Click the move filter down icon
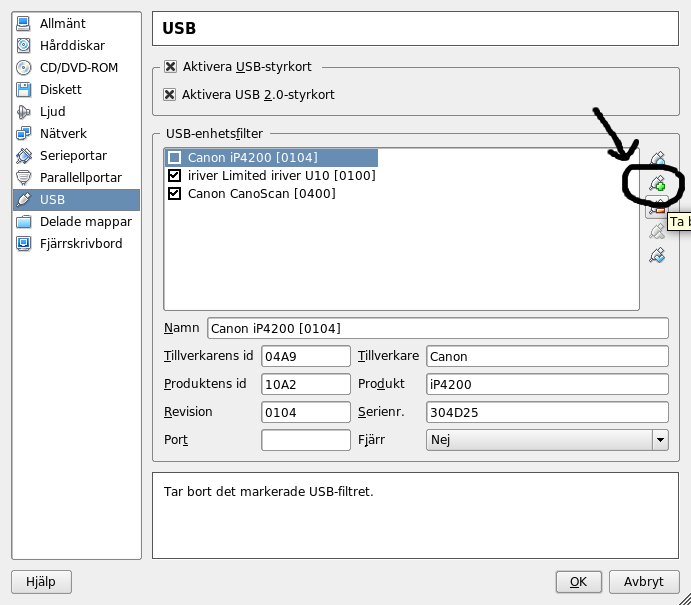691x605 pixels. pos(657,256)
